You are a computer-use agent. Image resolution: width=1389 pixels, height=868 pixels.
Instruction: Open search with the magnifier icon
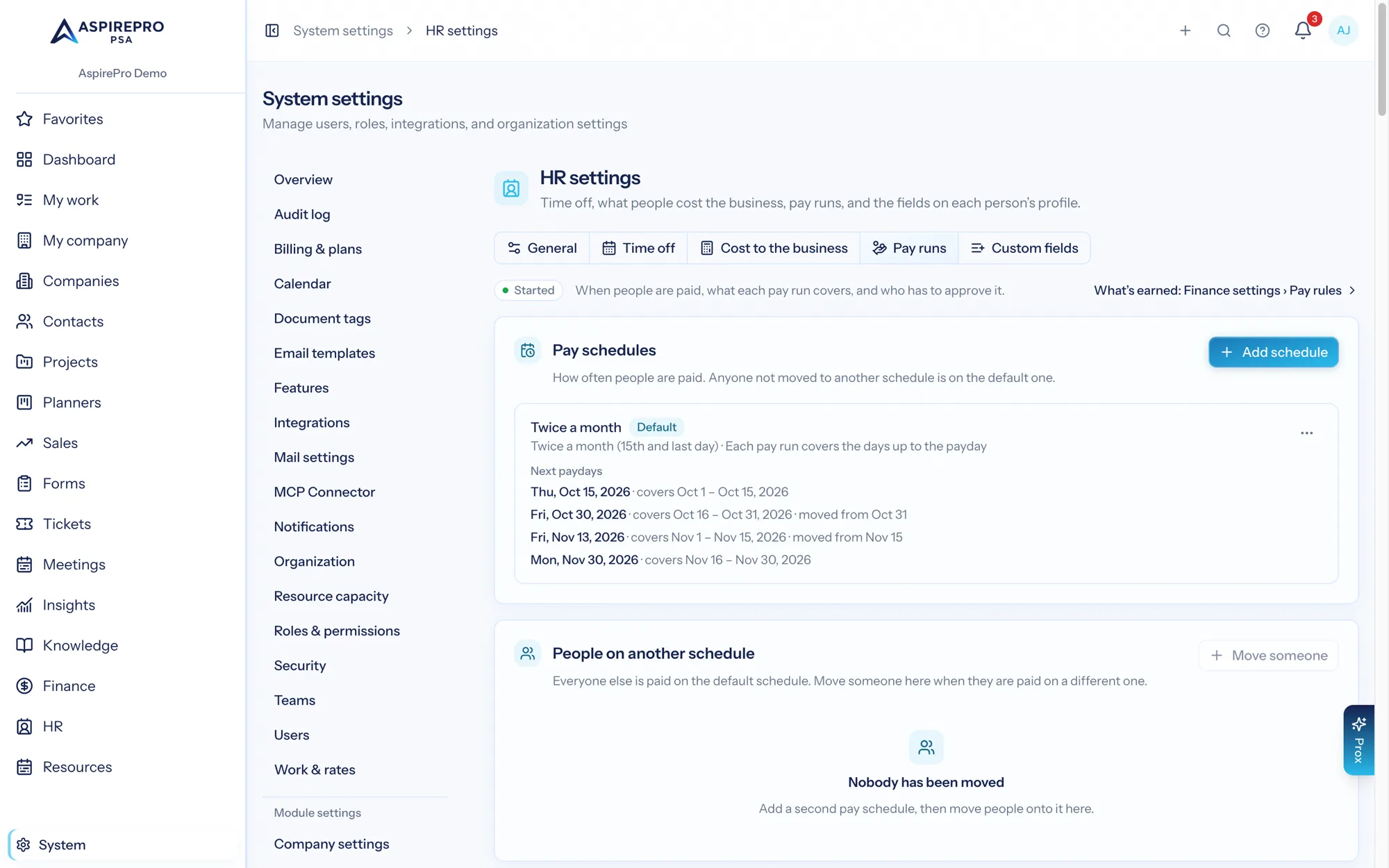pos(1224,31)
